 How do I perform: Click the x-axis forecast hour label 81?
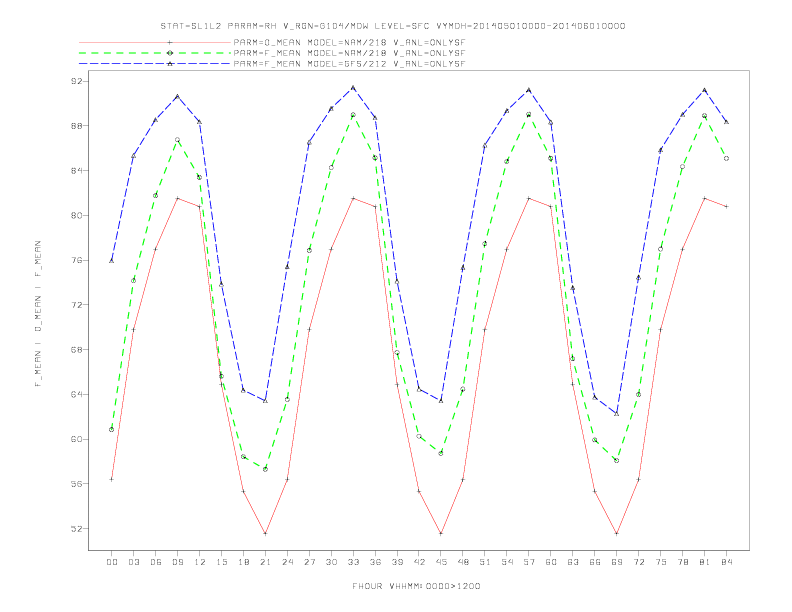[x=705, y=562]
